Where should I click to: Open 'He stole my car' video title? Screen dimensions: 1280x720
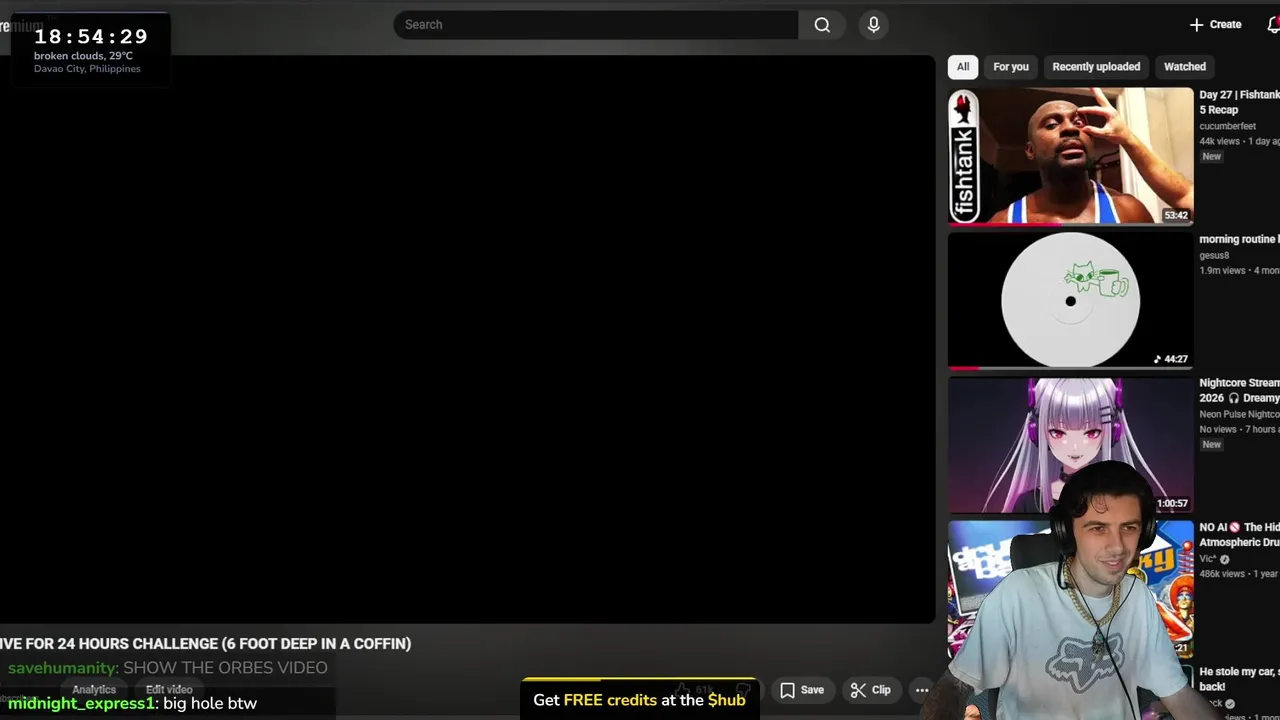1239,680
